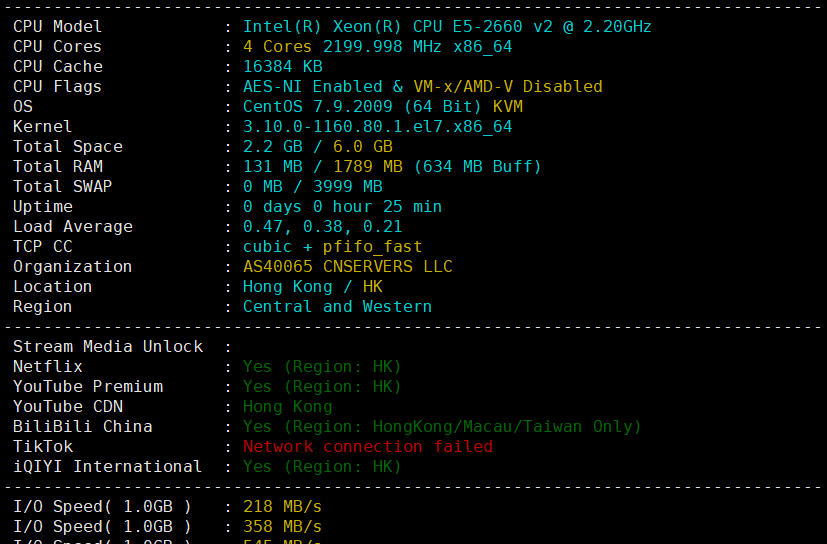This screenshot has height=544, width=827.
Task: Select the CPU Cache label
Action: coord(57,66)
